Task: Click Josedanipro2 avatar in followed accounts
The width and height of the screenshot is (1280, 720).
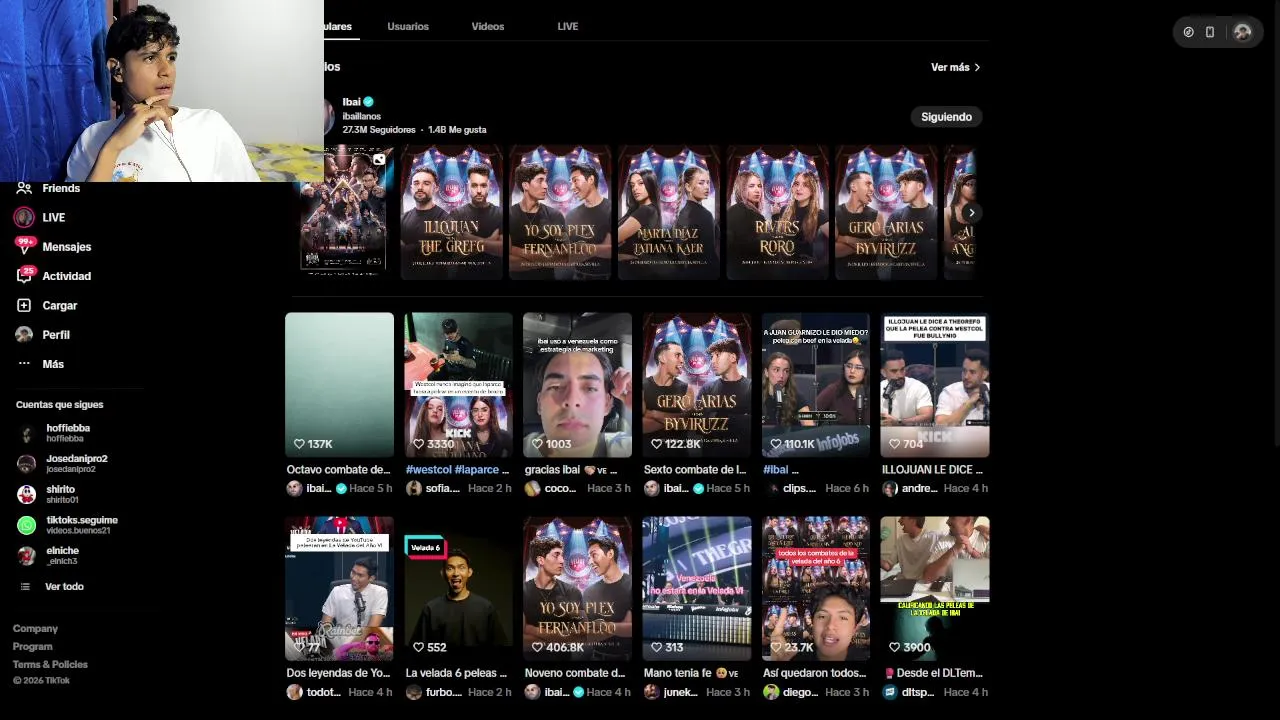Action: (x=27, y=464)
